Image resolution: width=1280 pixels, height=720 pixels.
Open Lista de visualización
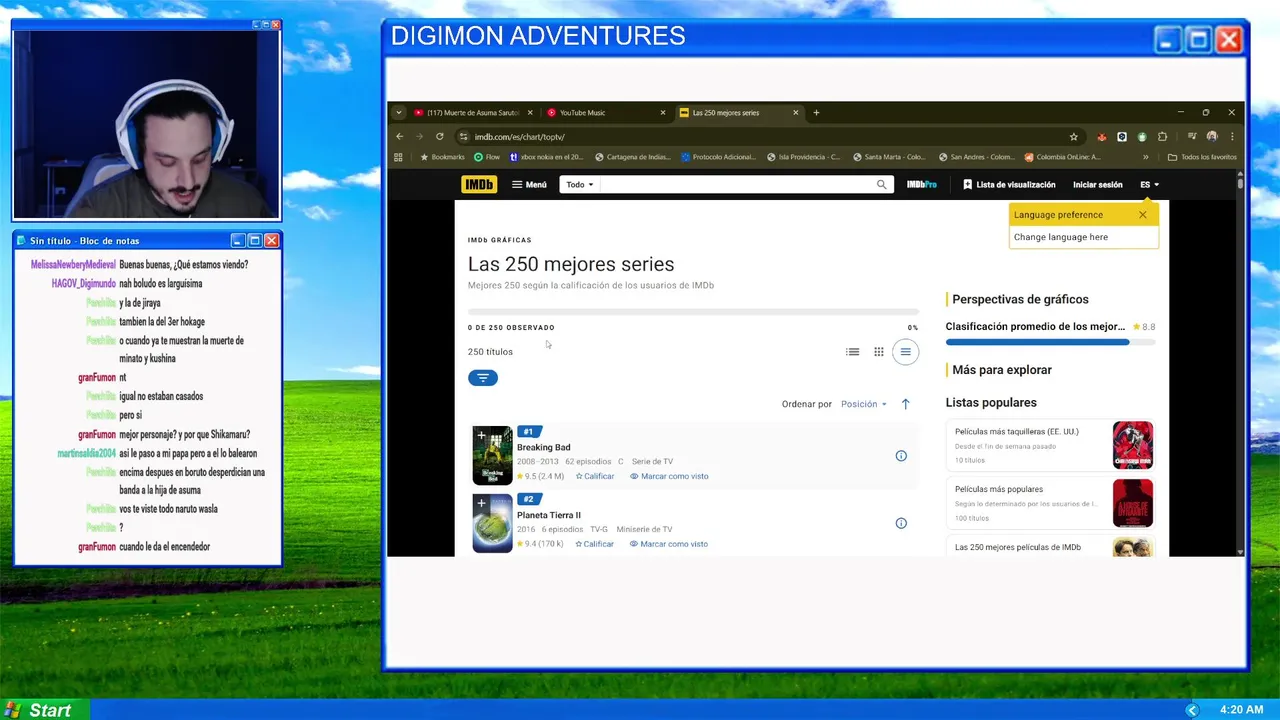point(1009,184)
